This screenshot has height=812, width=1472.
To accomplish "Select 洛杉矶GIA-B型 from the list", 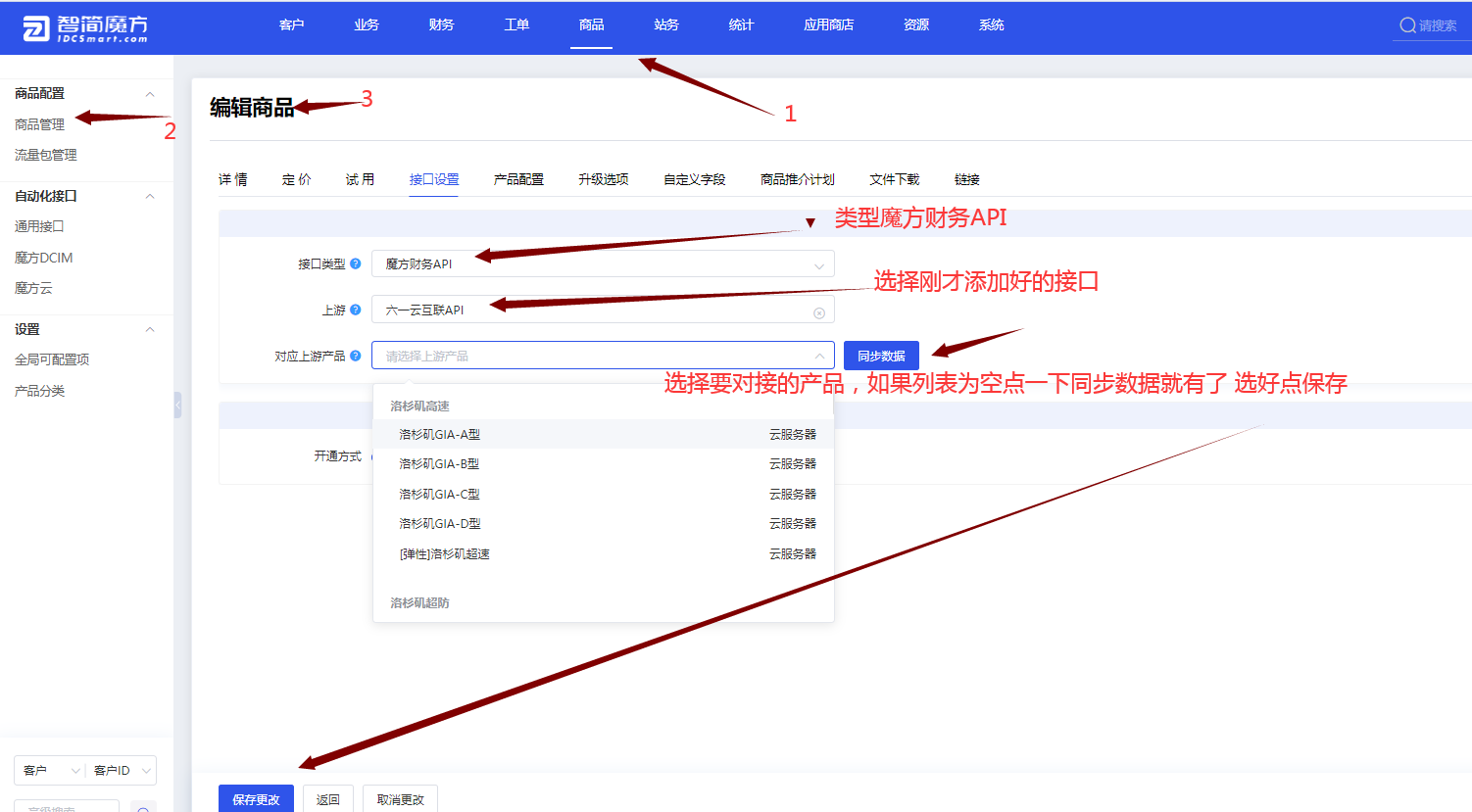I will click(x=604, y=463).
